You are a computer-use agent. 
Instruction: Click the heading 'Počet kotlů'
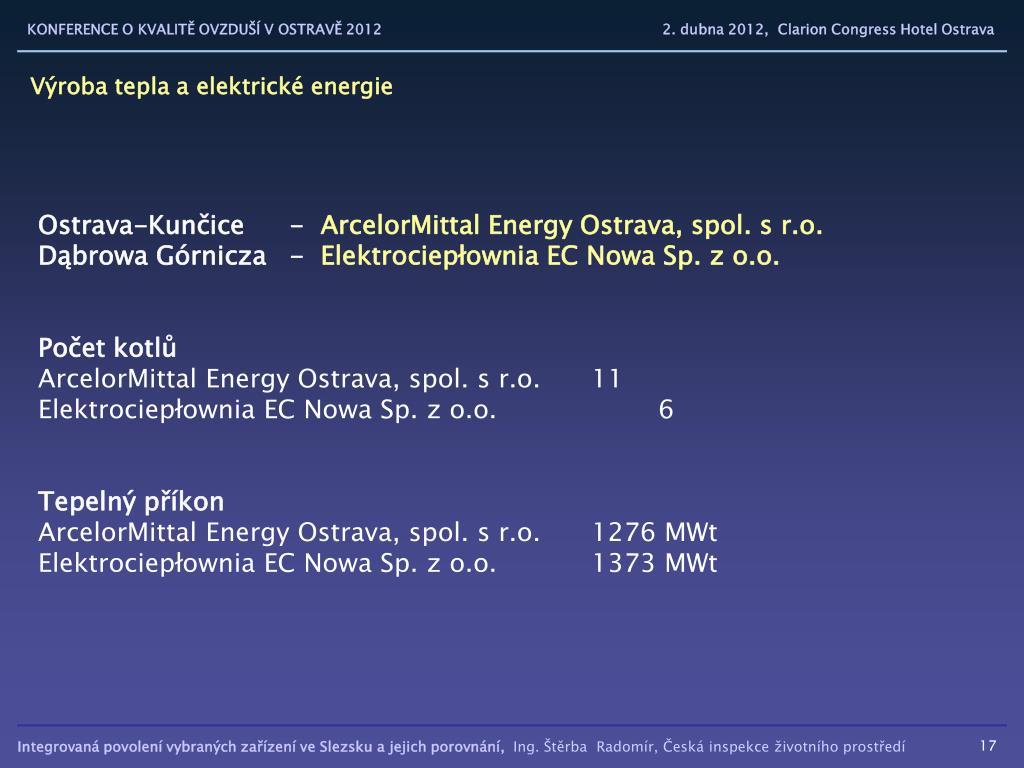click(107, 347)
